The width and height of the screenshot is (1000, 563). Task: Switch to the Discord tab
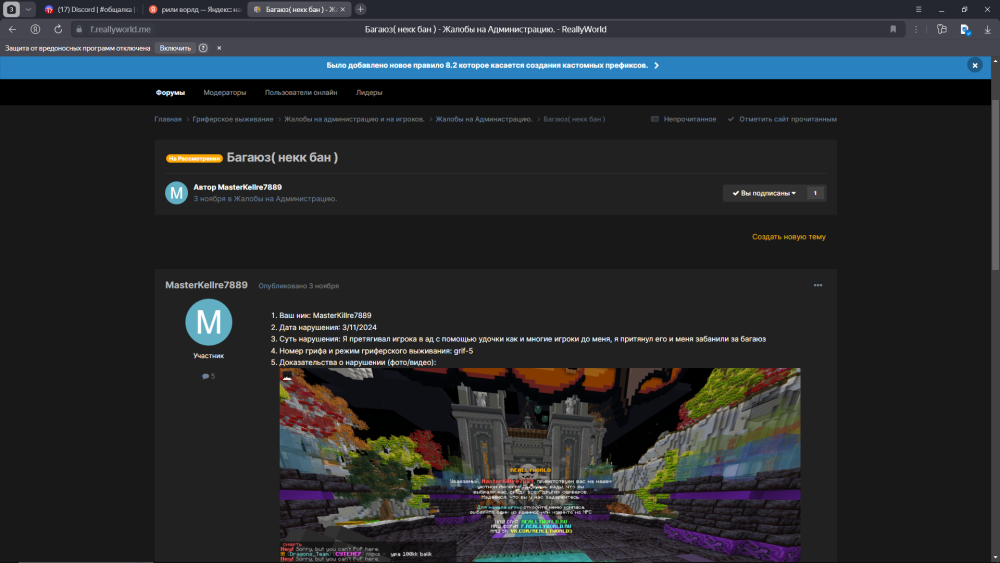click(90, 10)
